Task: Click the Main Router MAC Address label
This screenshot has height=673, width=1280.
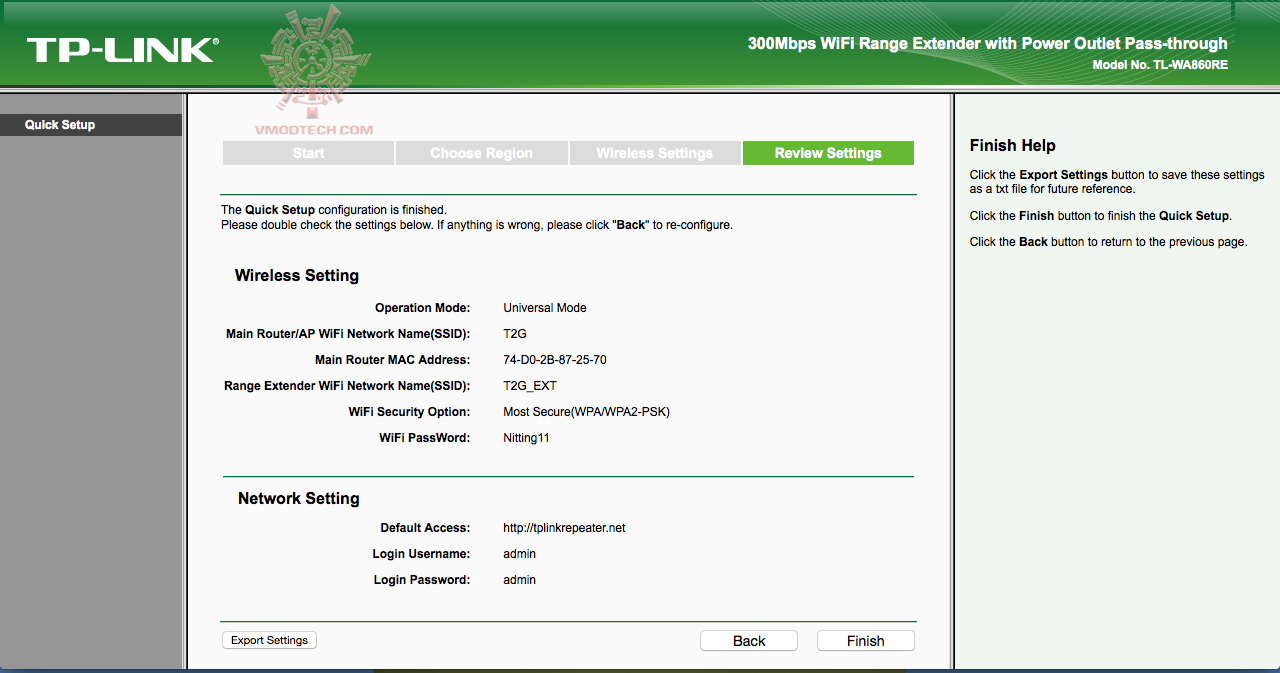Action: pos(392,360)
